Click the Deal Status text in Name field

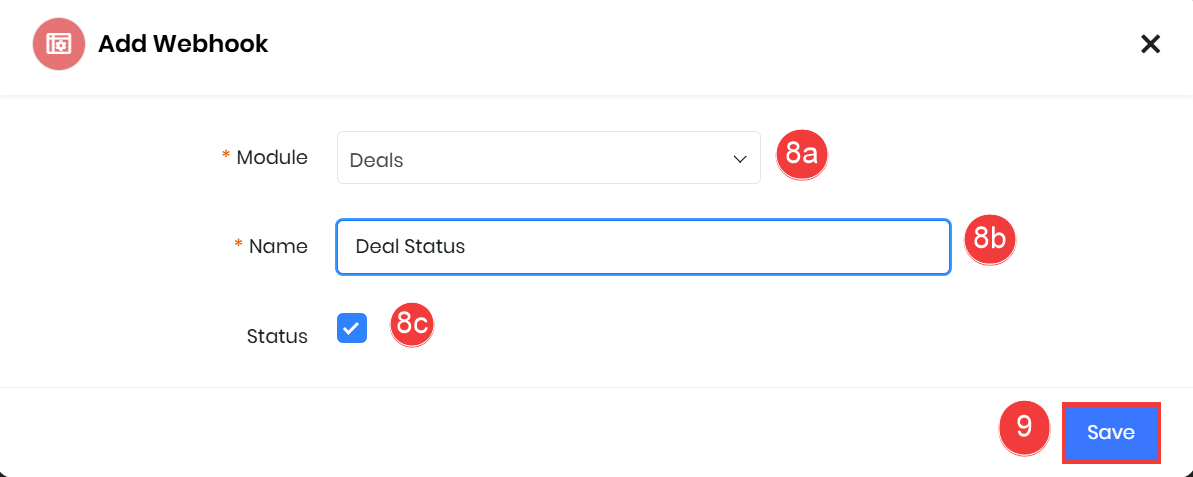410,246
